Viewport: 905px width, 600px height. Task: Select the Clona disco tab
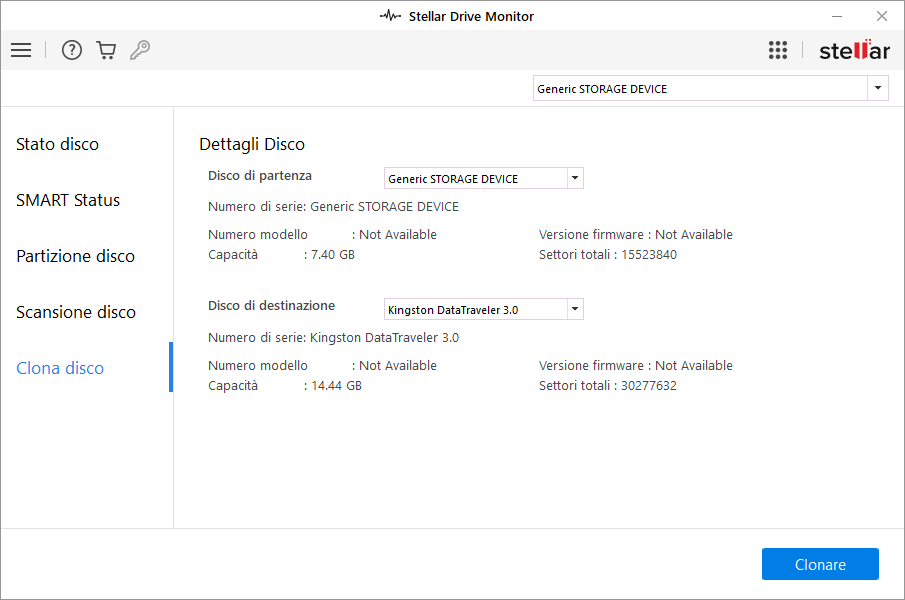coord(60,368)
